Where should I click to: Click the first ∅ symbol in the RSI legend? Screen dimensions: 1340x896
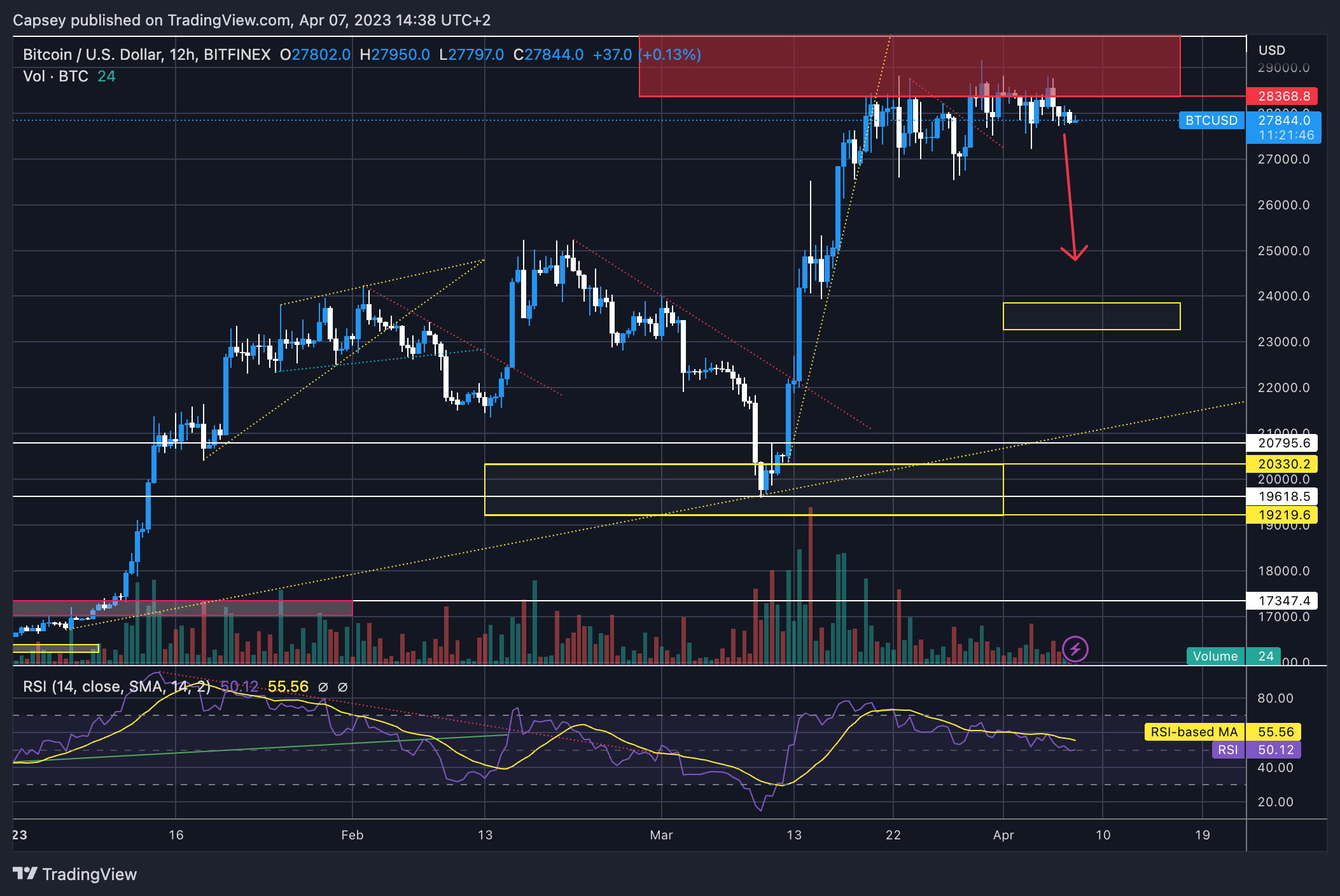coord(323,687)
